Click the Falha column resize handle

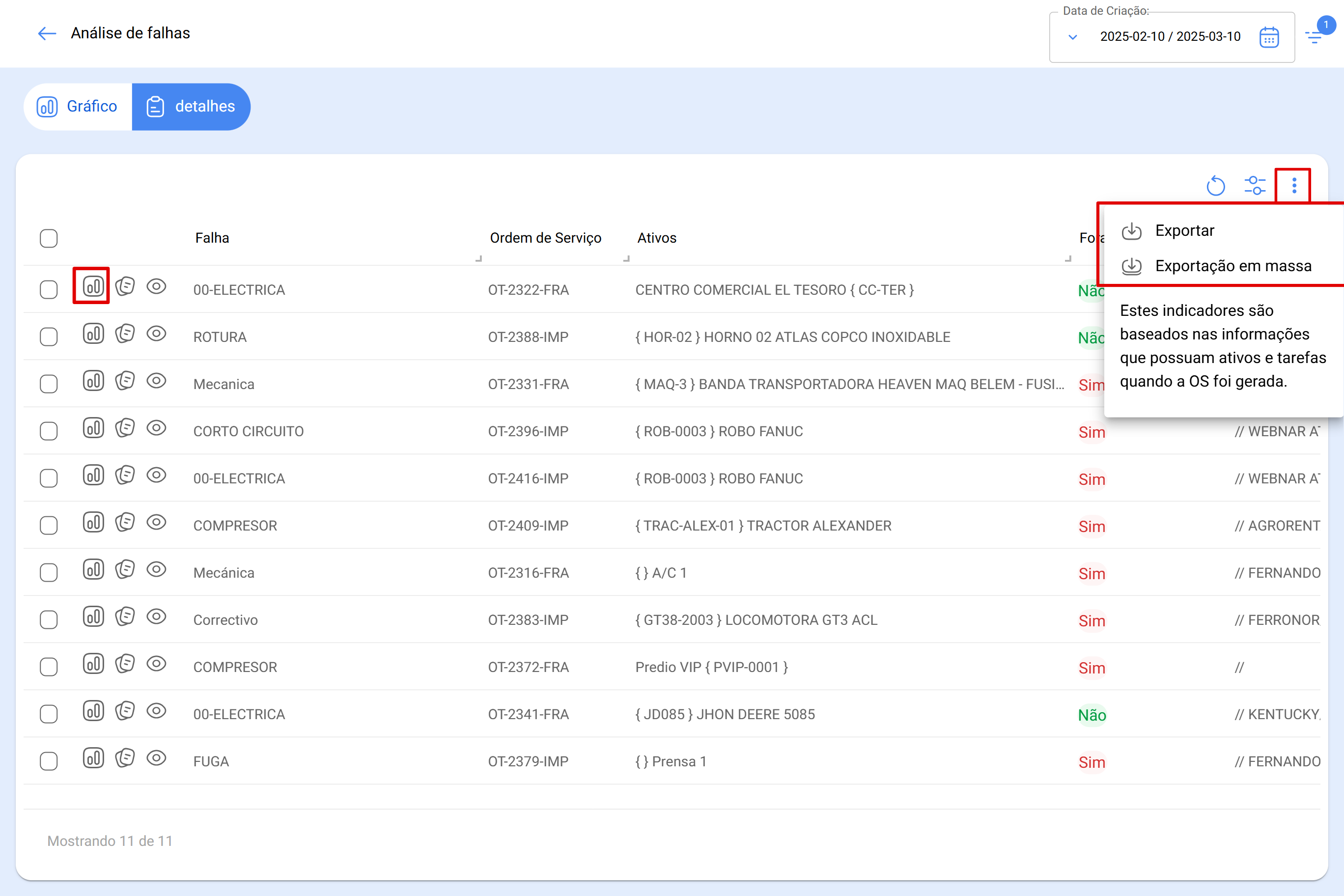478,259
